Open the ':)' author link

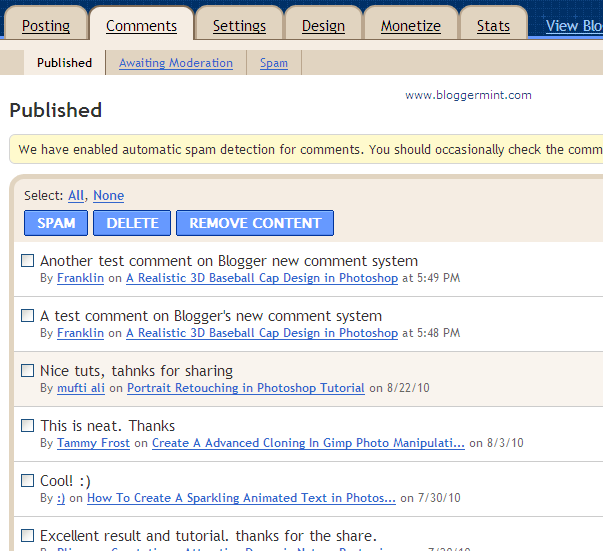pyautogui.click(x=61, y=498)
